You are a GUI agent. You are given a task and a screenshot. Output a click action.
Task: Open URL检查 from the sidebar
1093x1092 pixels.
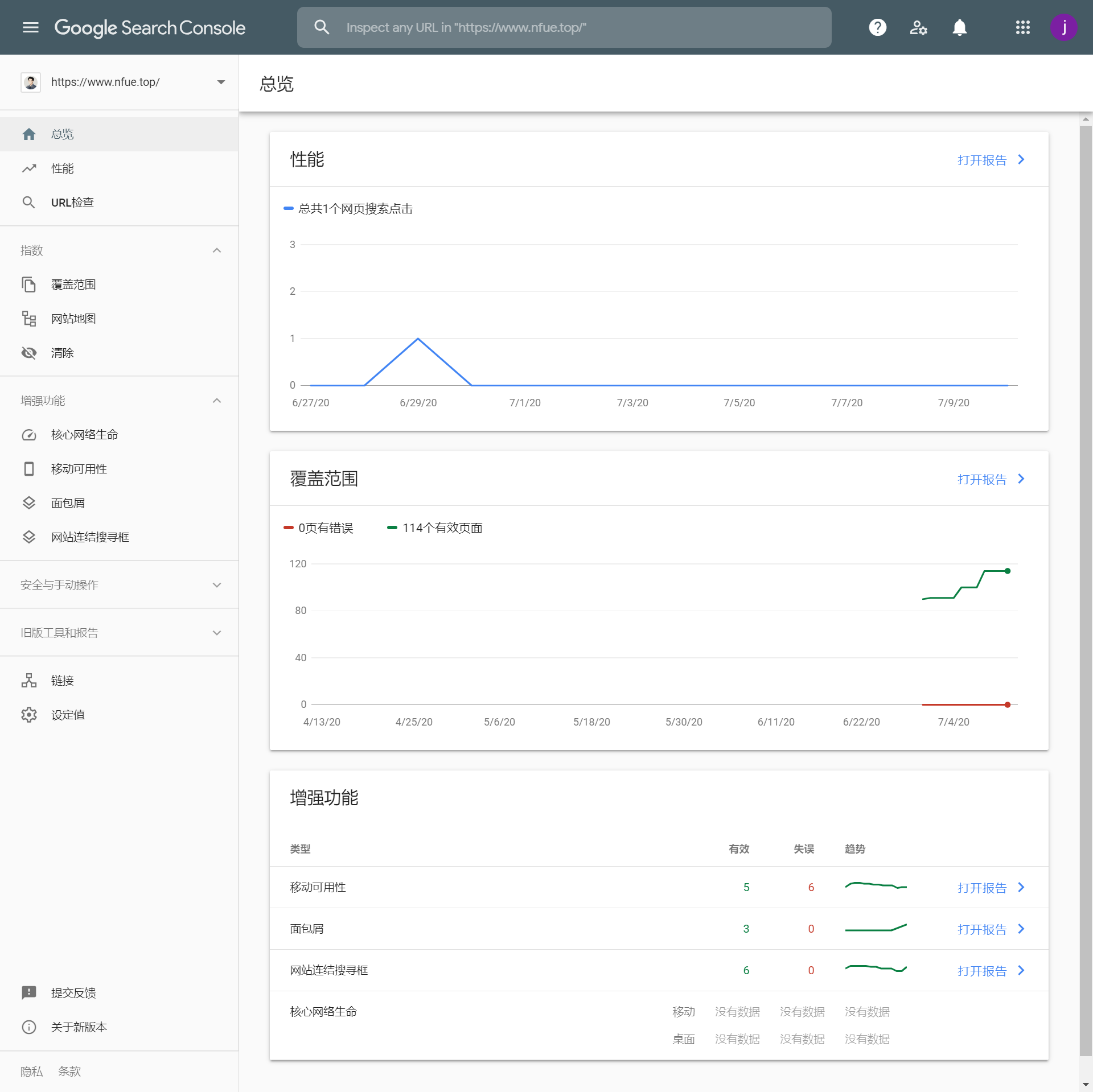(x=119, y=203)
